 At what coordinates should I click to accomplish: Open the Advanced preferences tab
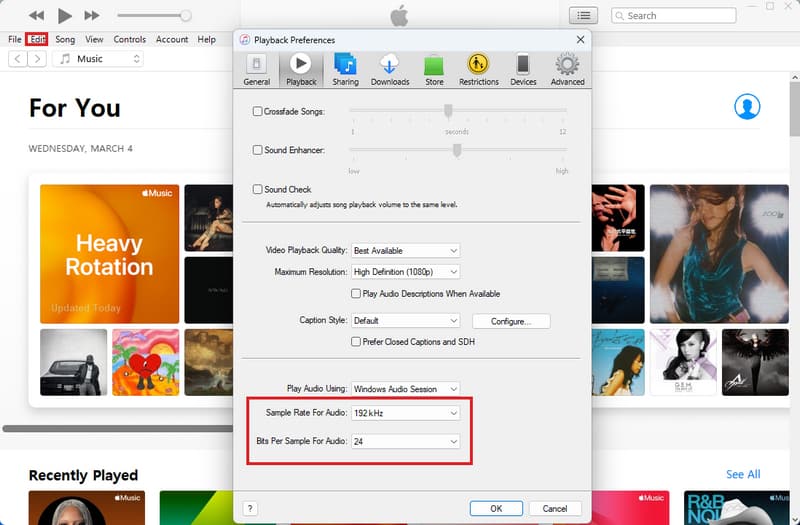[x=567, y=69]
